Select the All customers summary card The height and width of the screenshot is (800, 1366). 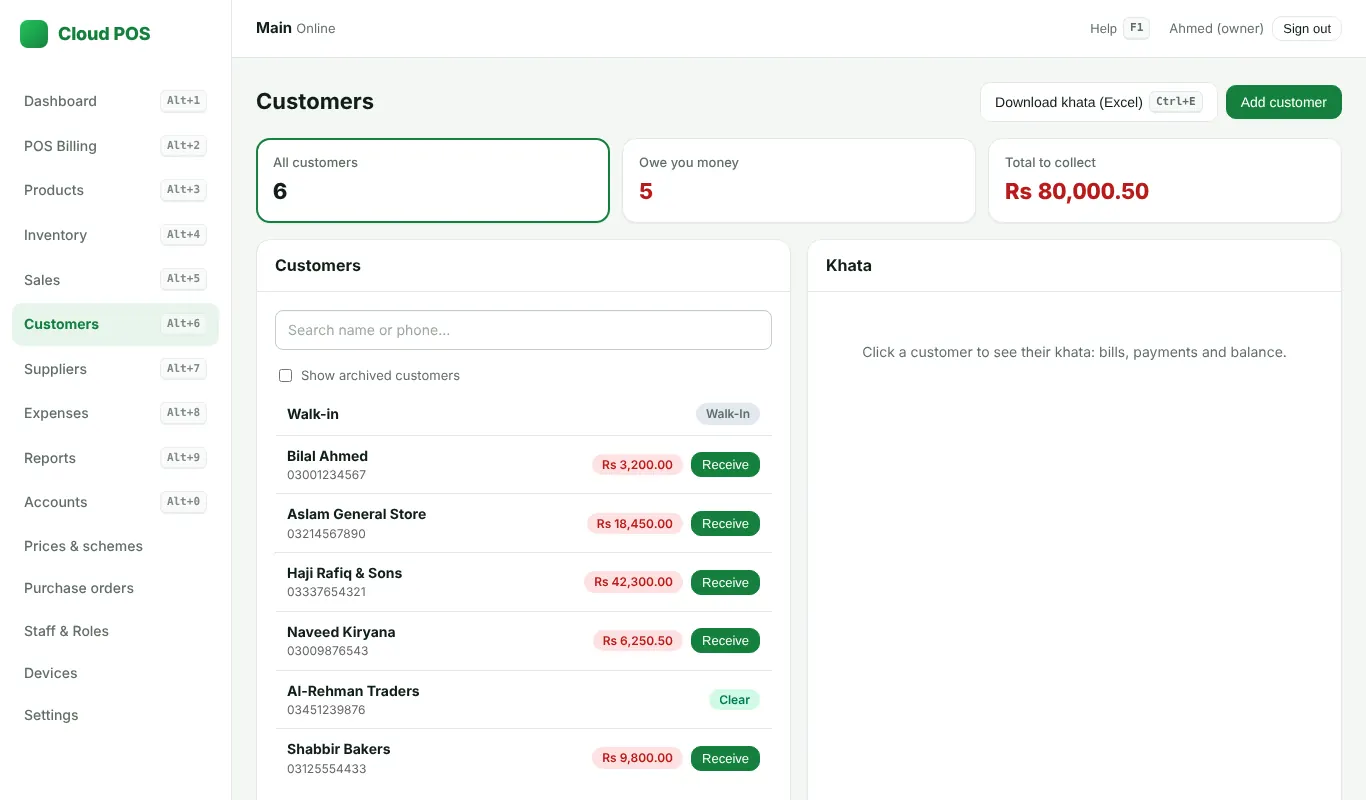[x=433, y=180]
